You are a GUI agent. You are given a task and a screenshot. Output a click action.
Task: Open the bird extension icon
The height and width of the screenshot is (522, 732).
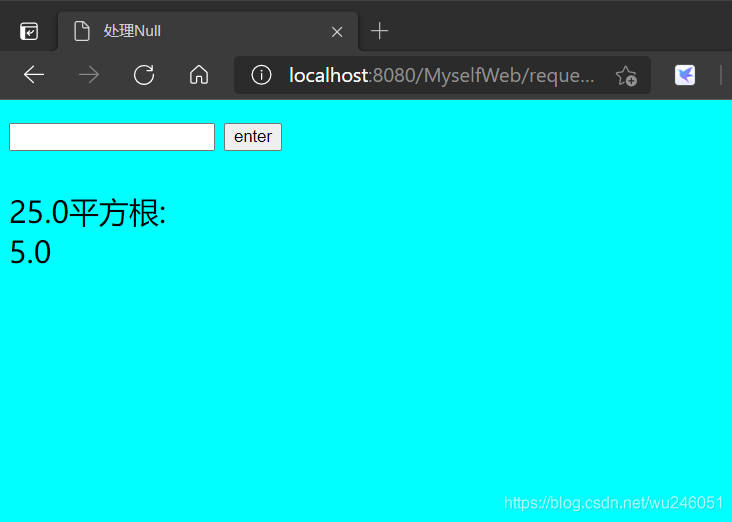[685, 75]
